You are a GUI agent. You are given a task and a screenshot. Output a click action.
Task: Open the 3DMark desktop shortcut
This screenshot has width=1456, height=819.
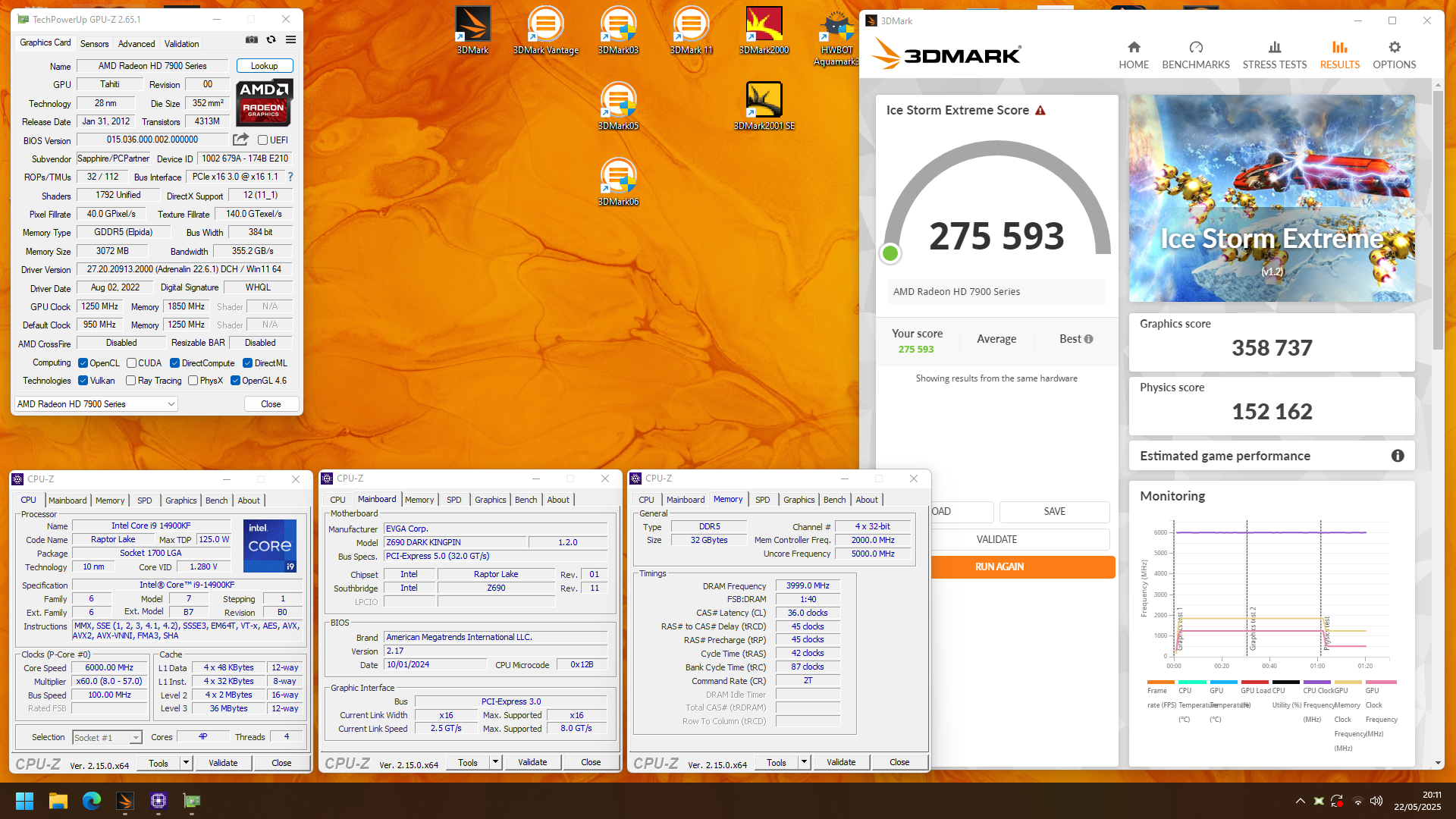tap(472, 31)
